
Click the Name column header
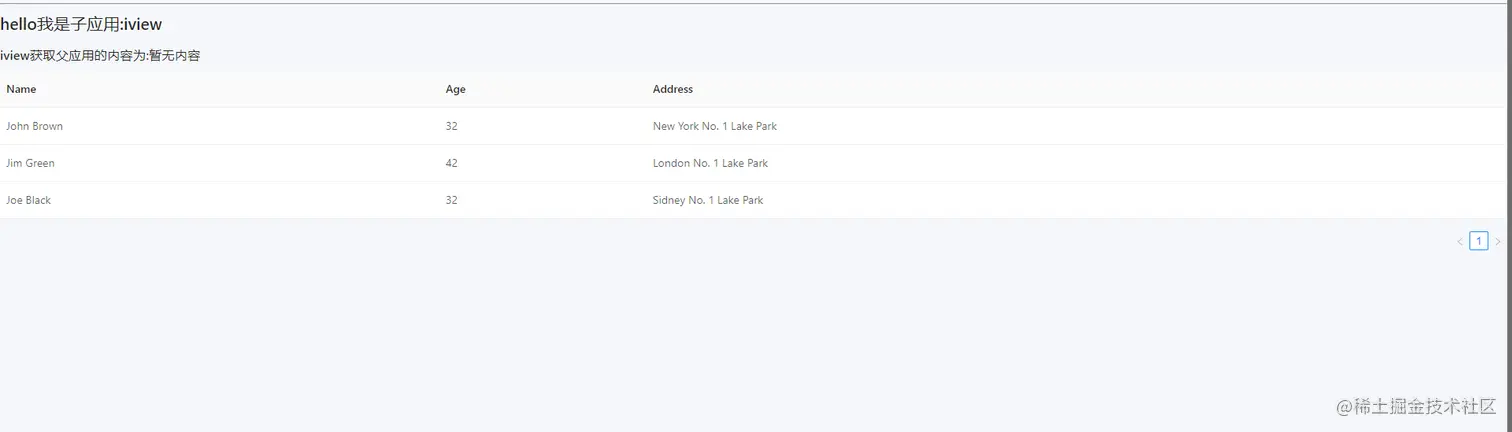tap(21, 89)
